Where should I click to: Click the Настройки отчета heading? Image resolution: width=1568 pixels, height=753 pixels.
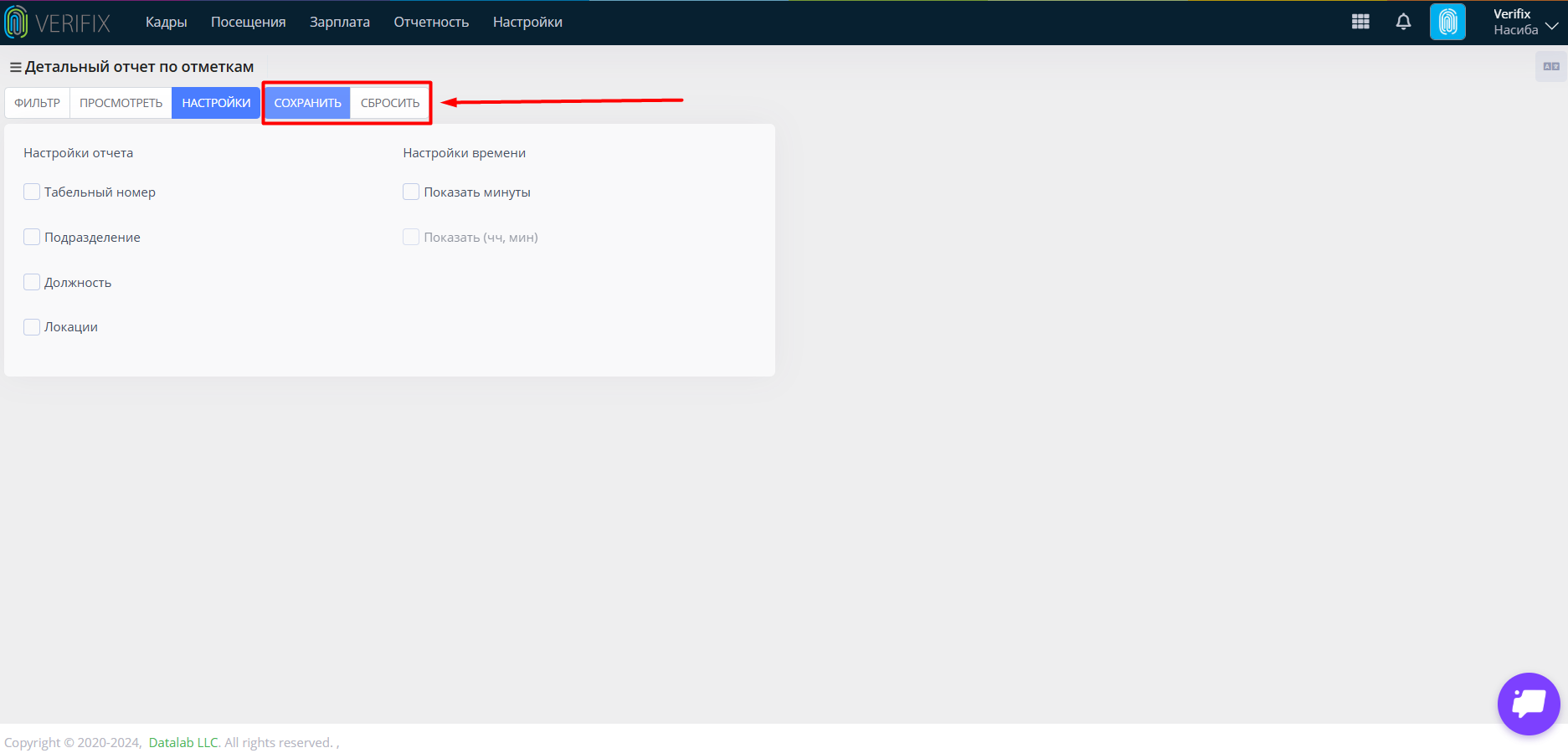click(x=78, y=152)
